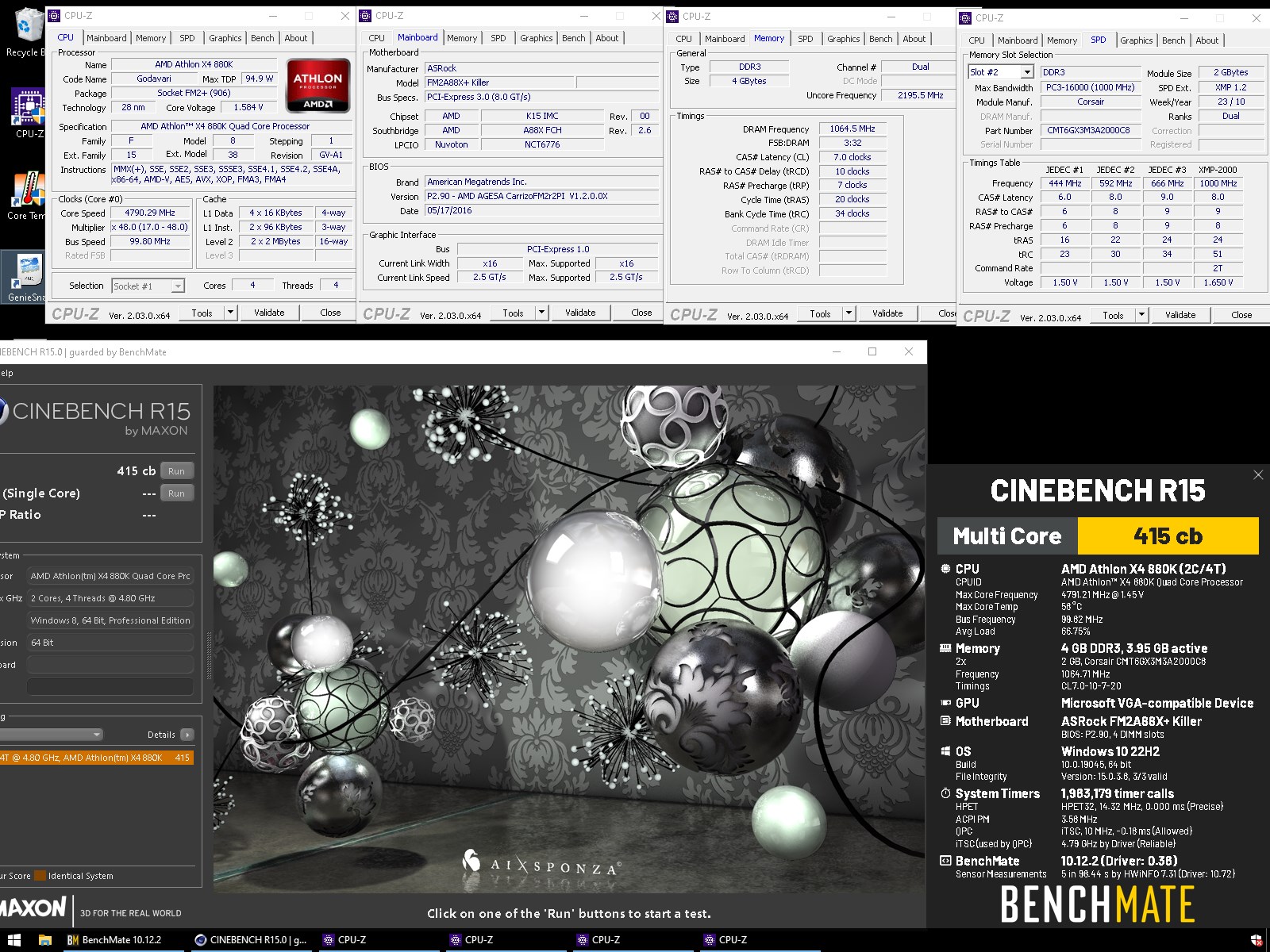Click the CPU-Z title icon of SPD window
1270x952 pixels.
click(x=965, y=17)
